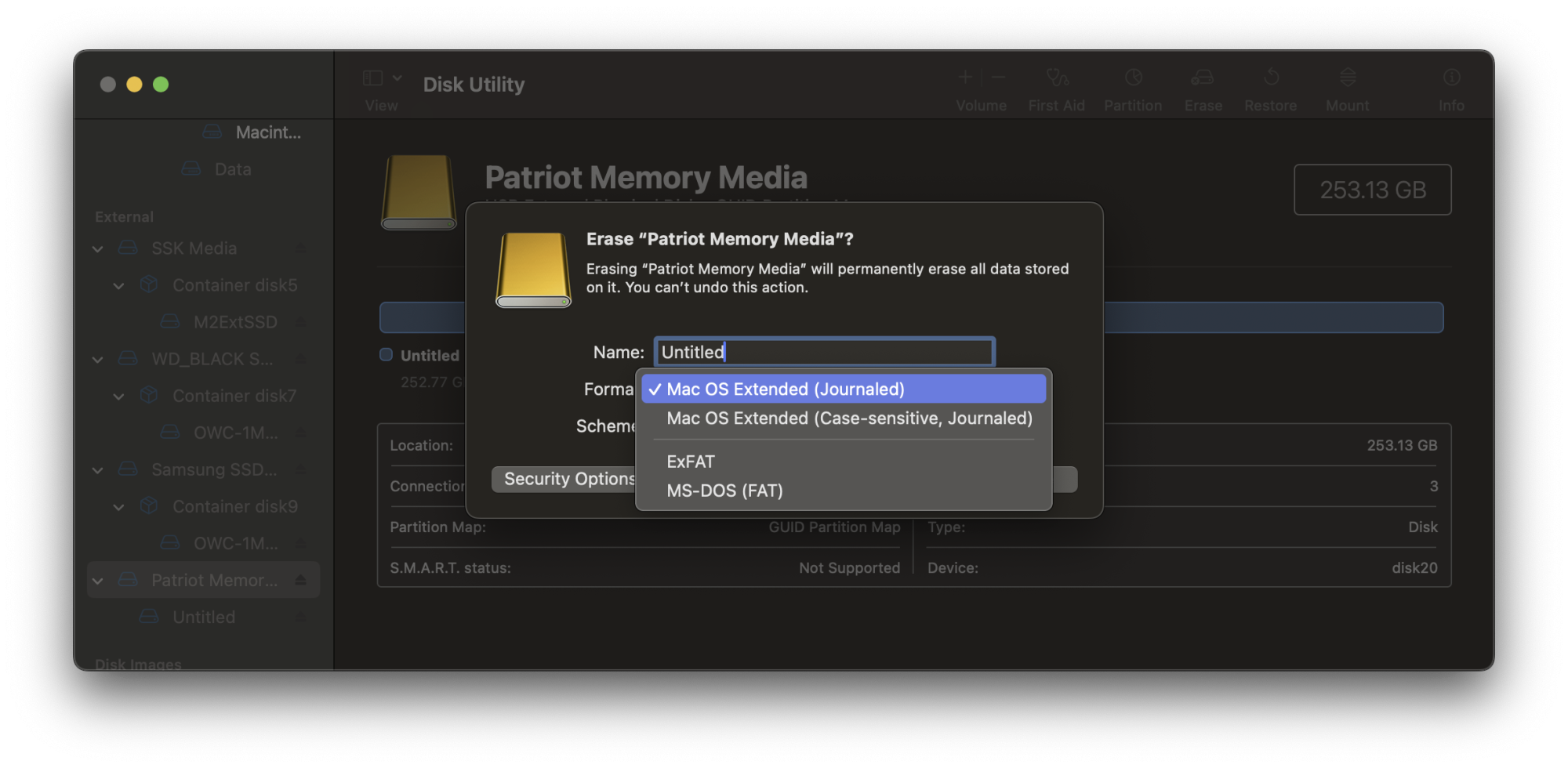Screen dimensions: 1568x768
Task: Collapse the Samsung SSD... disk tree
Action: pos(98,469)
